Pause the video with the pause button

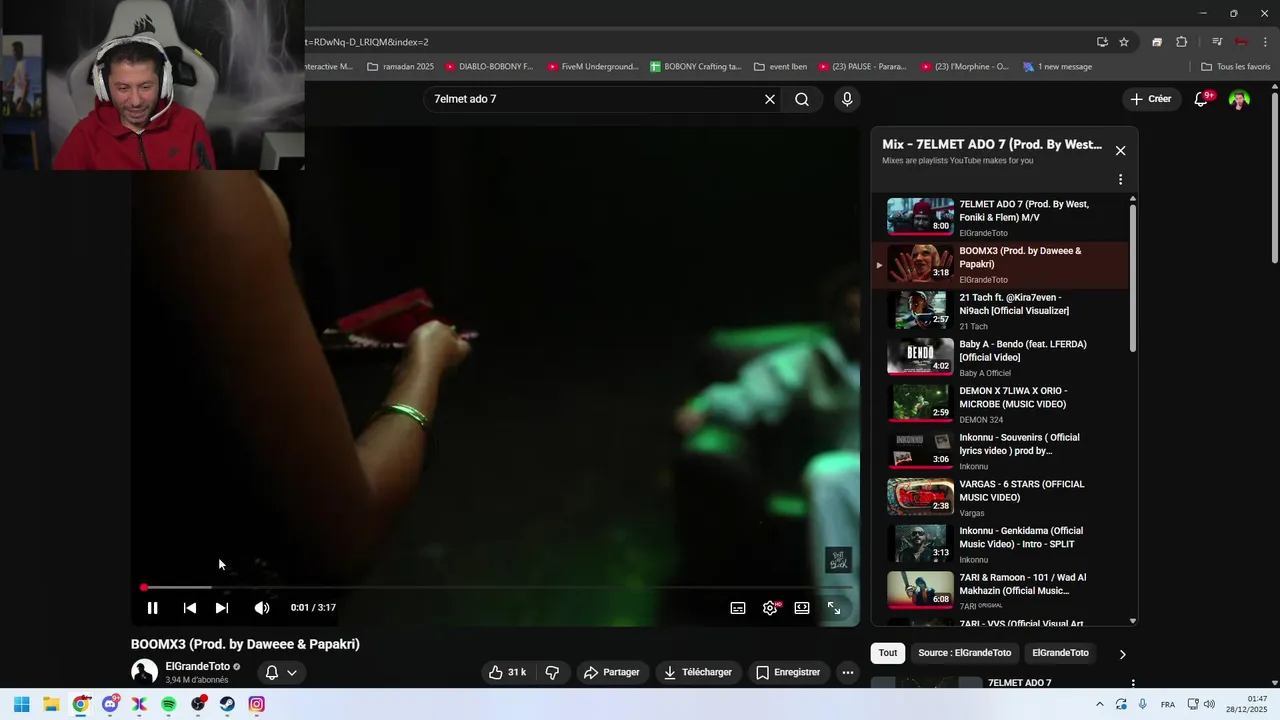pos(152,608)
